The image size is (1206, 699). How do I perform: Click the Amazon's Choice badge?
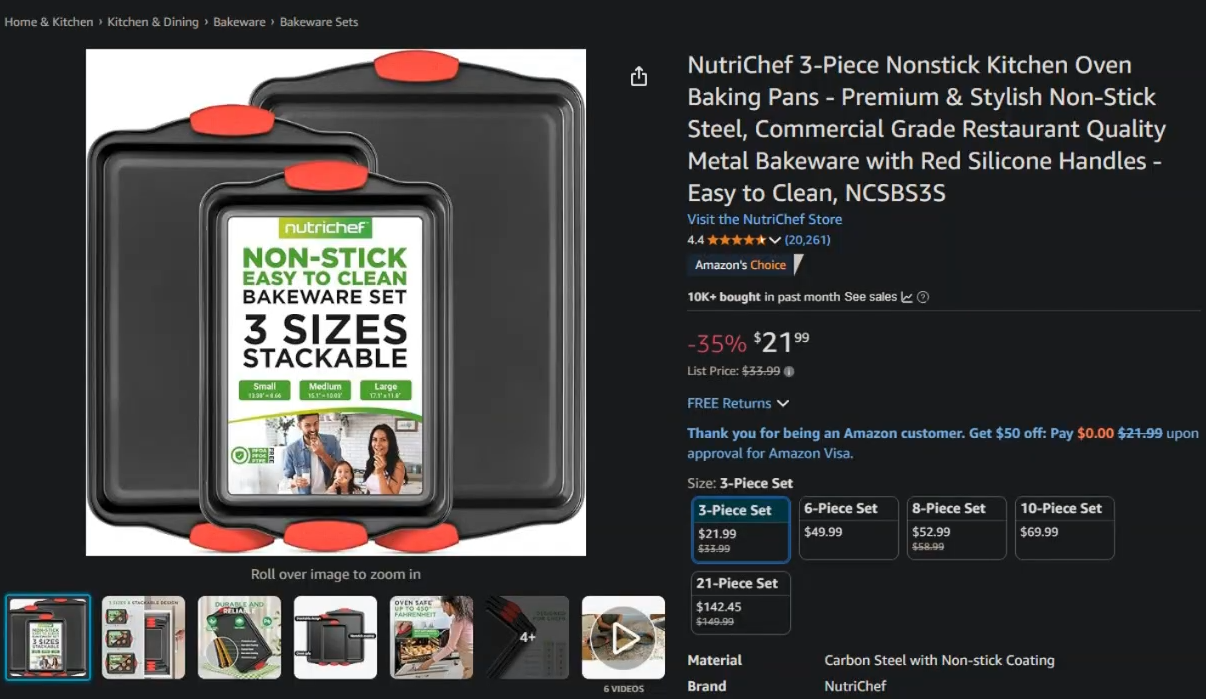tap(745, 265)
